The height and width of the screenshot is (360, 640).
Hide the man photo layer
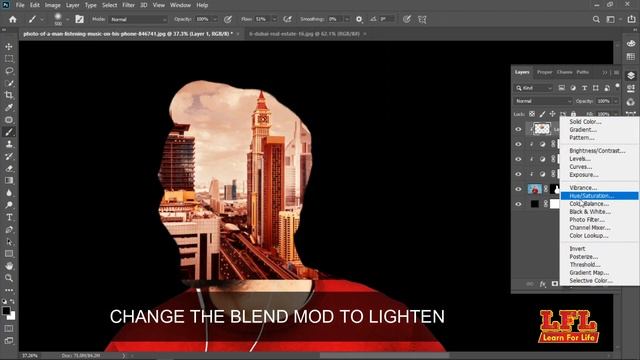pos(518,189)
